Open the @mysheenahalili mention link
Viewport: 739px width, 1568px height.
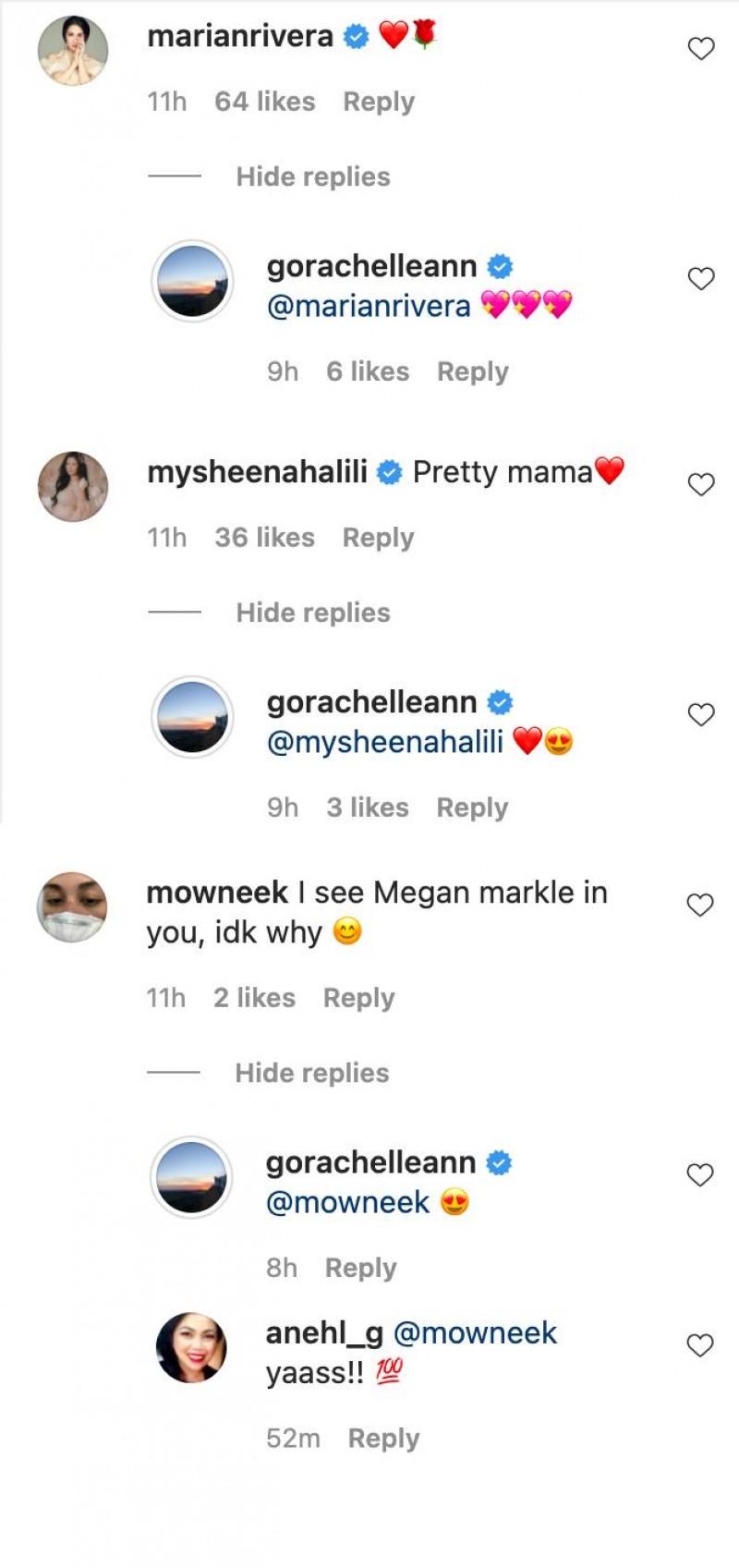click(x=385, y=742)
